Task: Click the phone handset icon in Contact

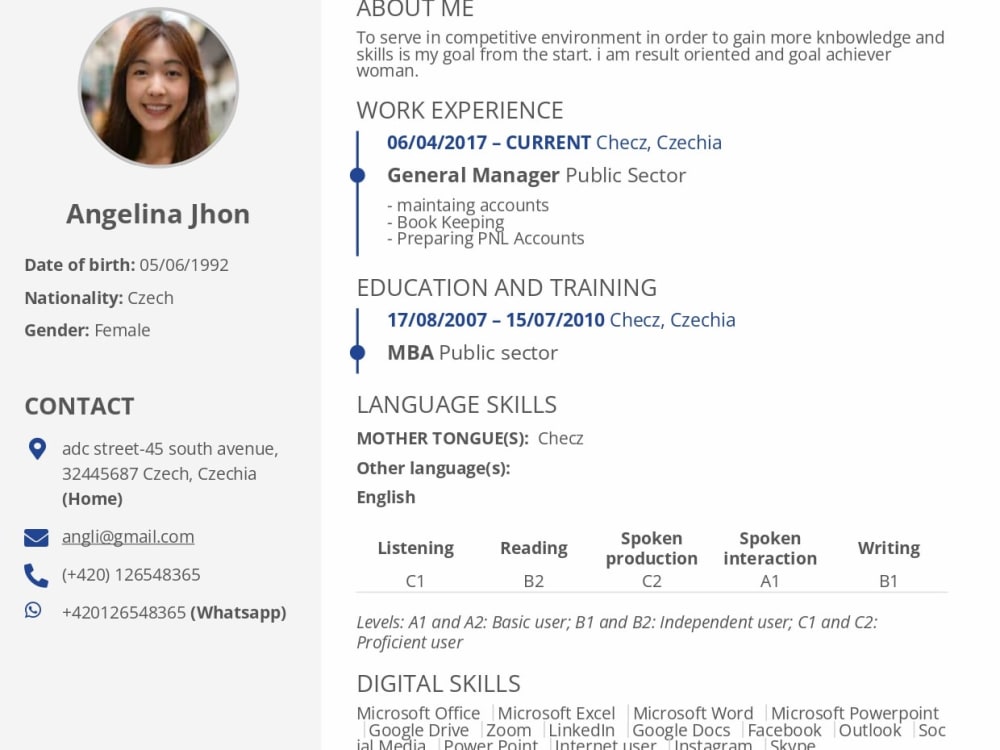Action: 36,574
